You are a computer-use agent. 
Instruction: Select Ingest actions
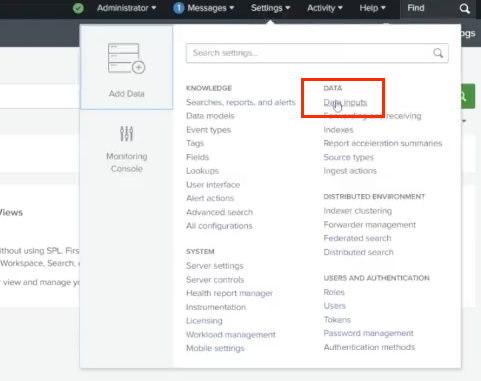coord(350,171)
